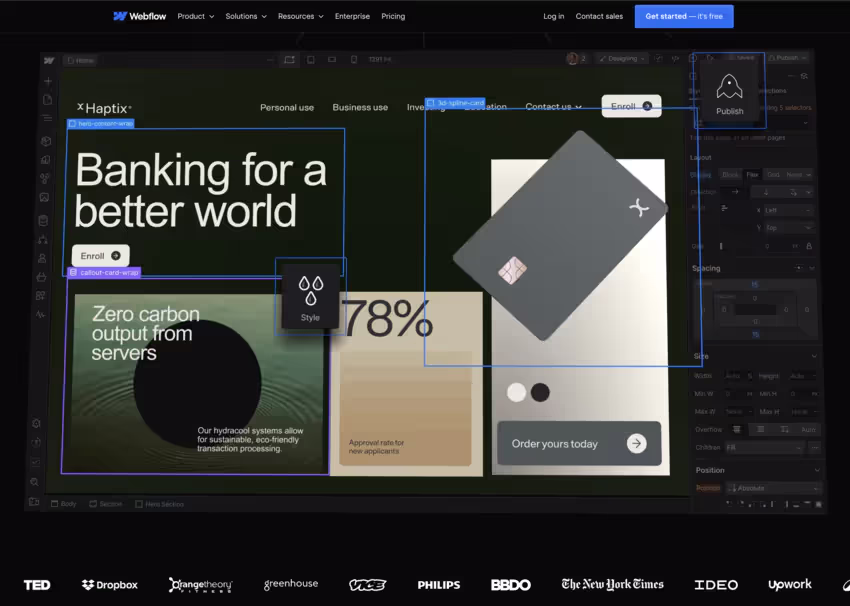The height and width of the screenshot is (606, 850).
Task: Click Personal use in the Haptix nav
Action: (287, 107)
